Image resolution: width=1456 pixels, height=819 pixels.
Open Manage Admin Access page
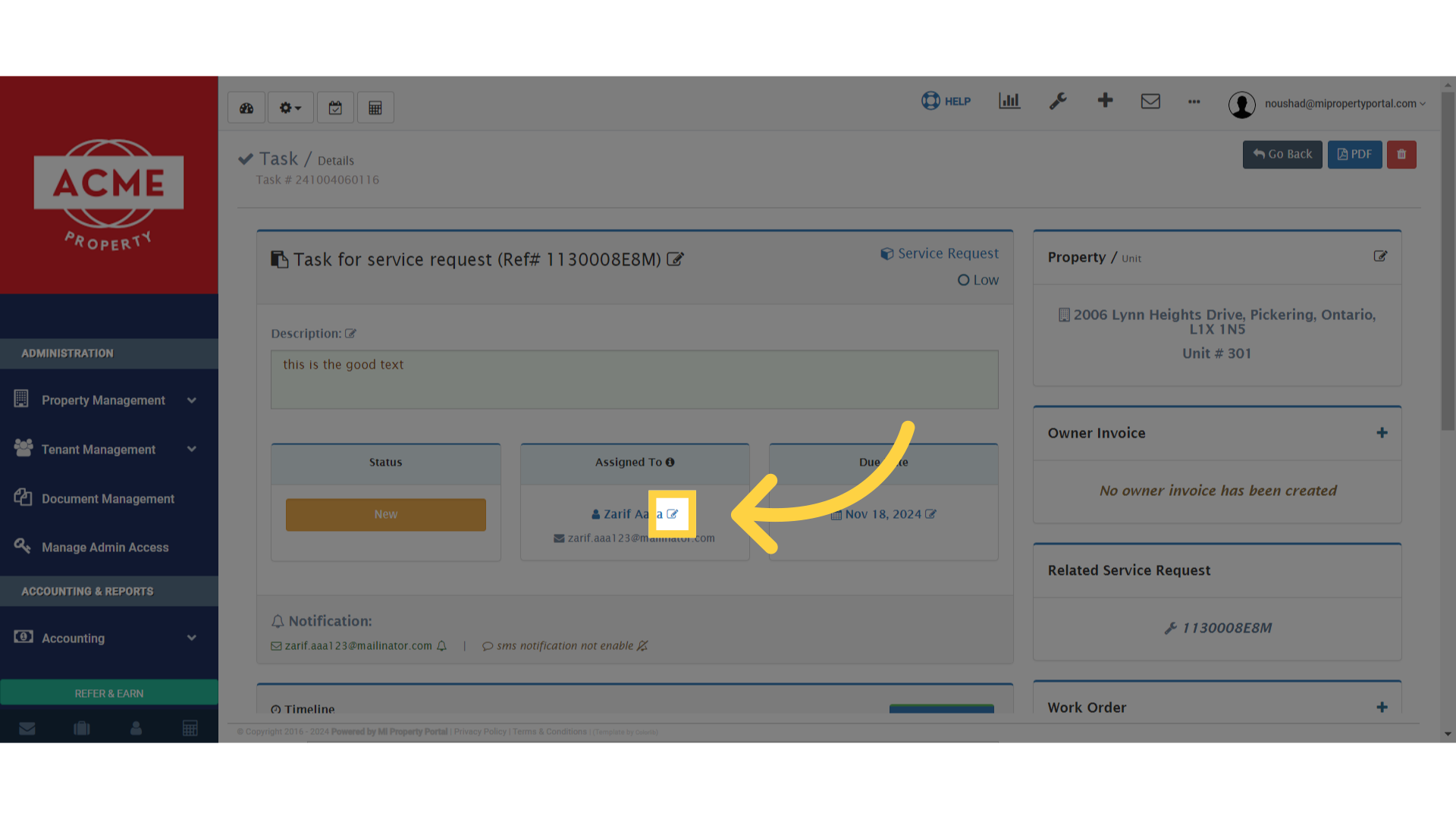pyautogui.click(x=105, y=547)
